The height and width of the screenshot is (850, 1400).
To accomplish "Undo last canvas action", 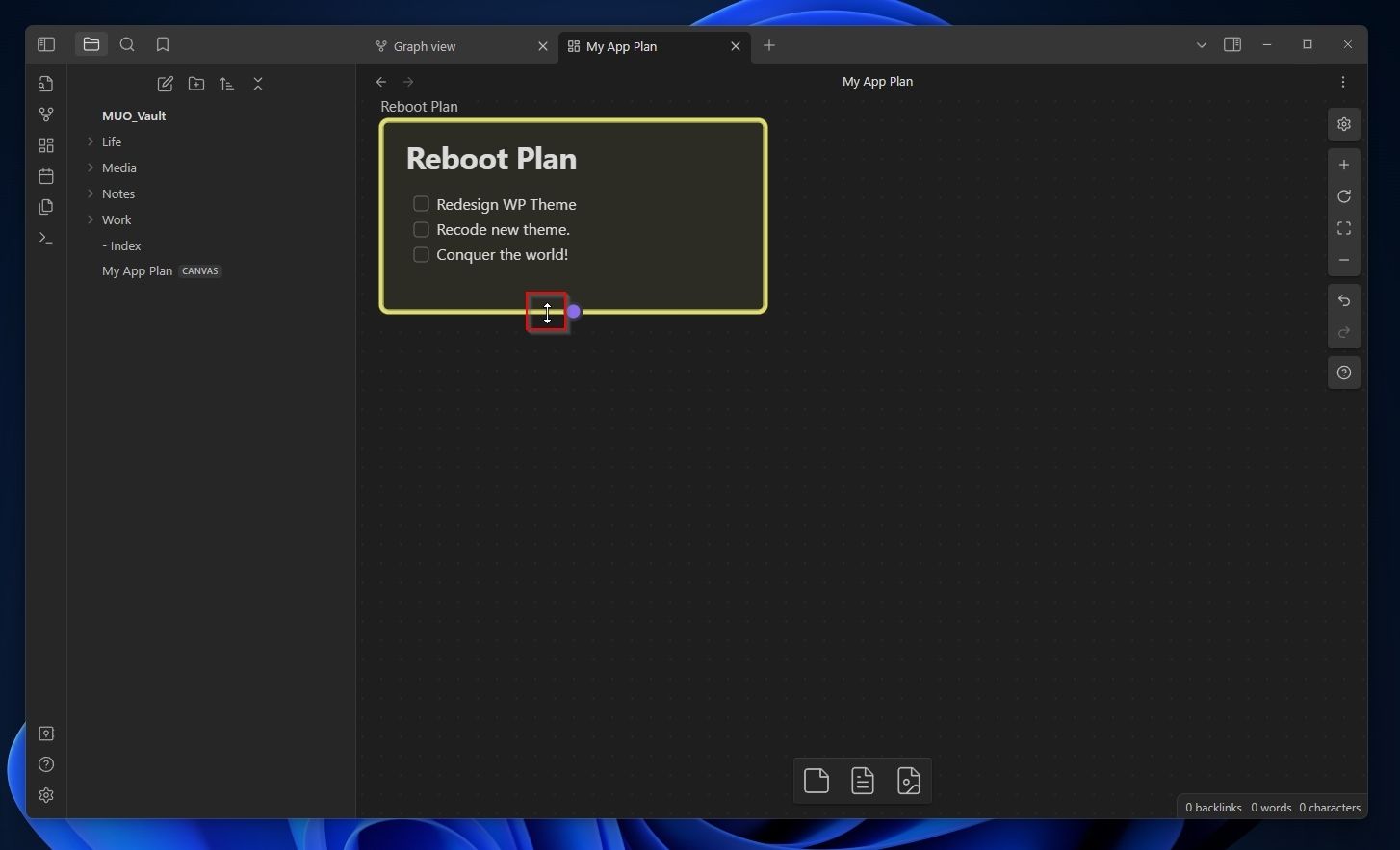I will pos(1344,301).
